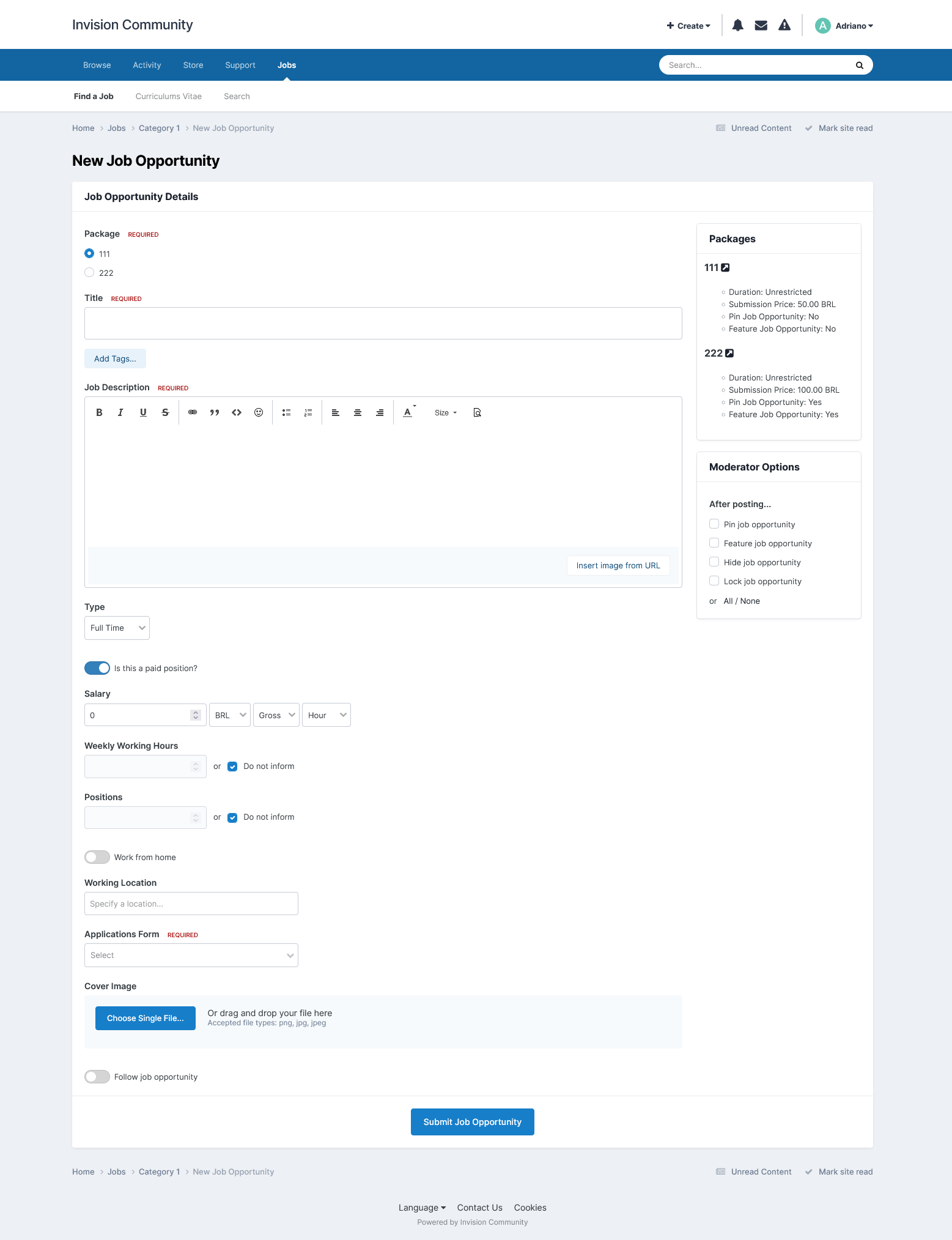Select package 222 radio button
The width and height of the screenshot is (952, 1240).
tap(89, 272)
